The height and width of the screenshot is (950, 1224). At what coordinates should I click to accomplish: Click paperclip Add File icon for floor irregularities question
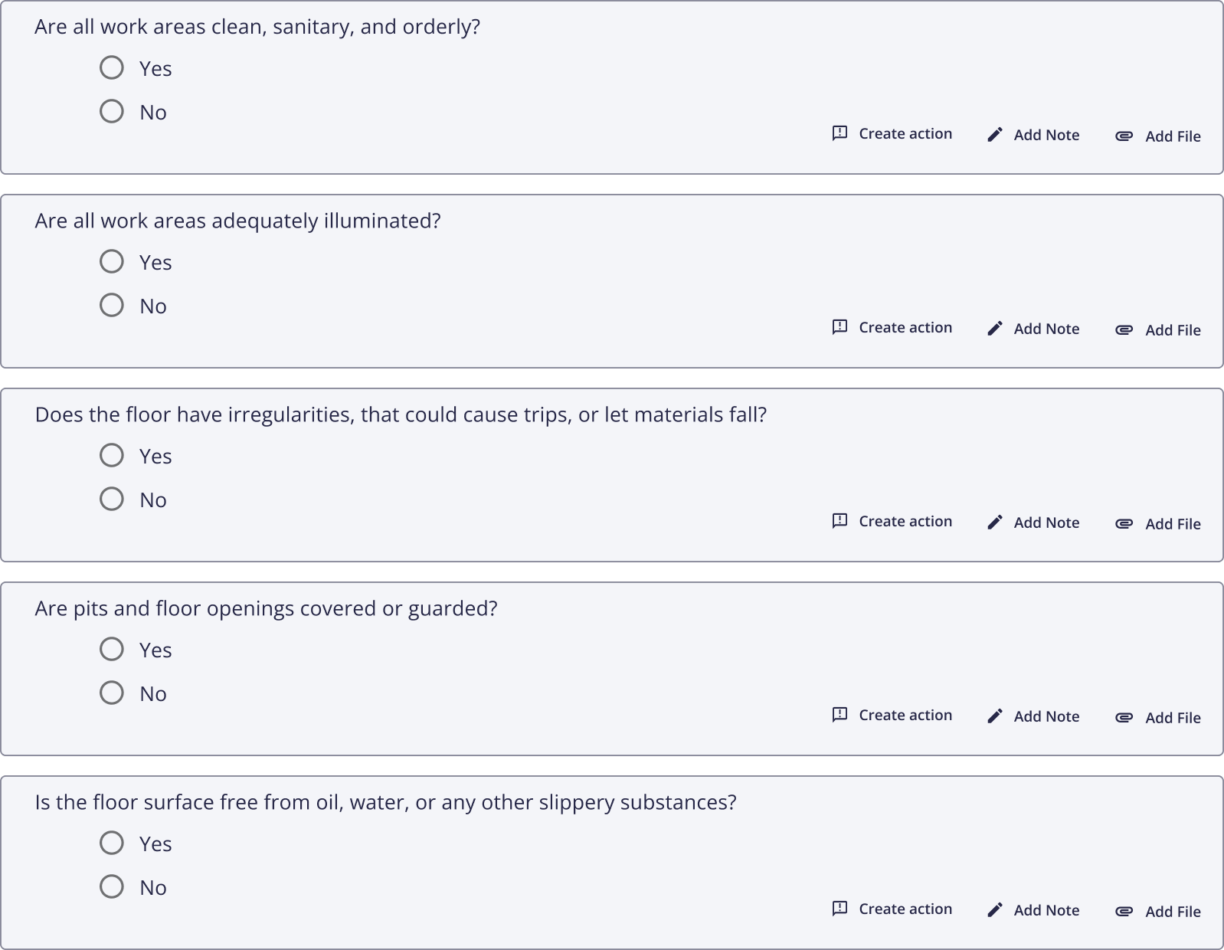coord(1124,524)
